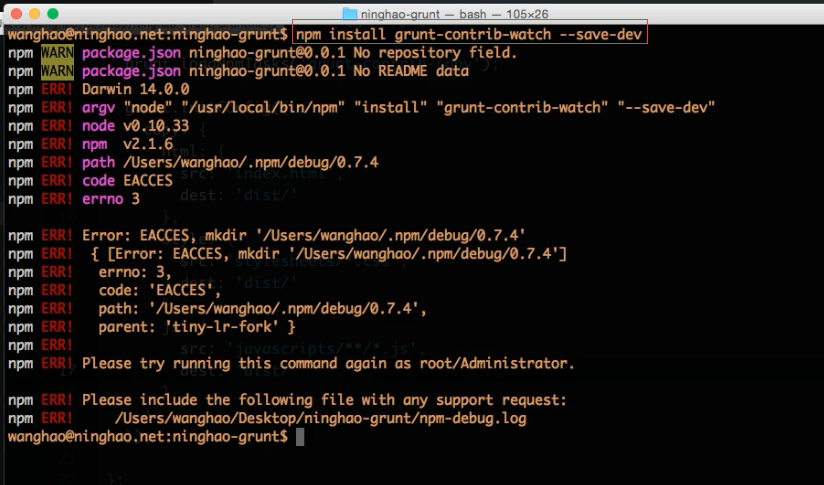
Task: Click the 'errno 3' error line
Action: point(111,198)
